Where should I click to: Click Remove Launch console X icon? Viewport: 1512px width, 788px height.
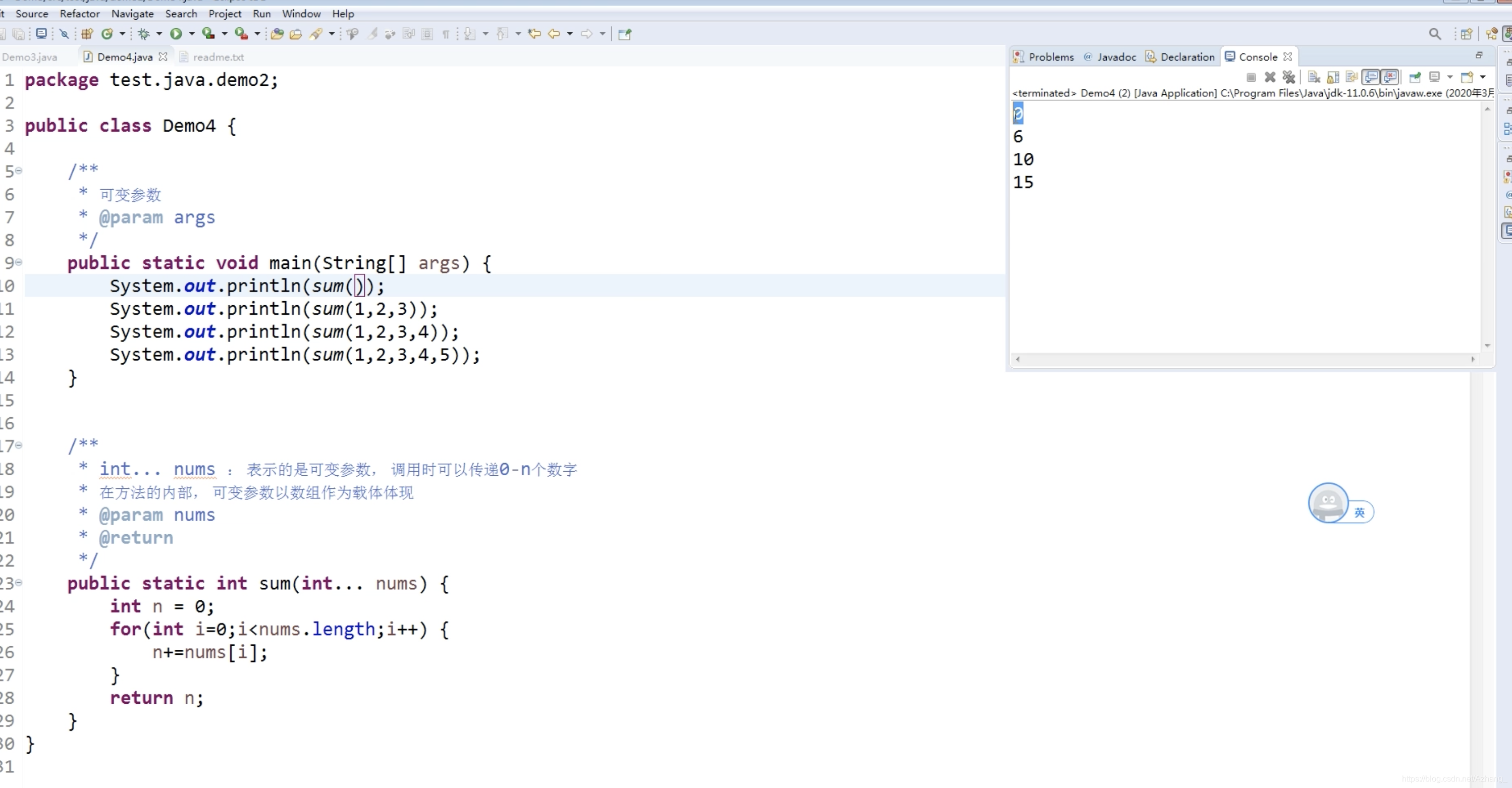1270,77
